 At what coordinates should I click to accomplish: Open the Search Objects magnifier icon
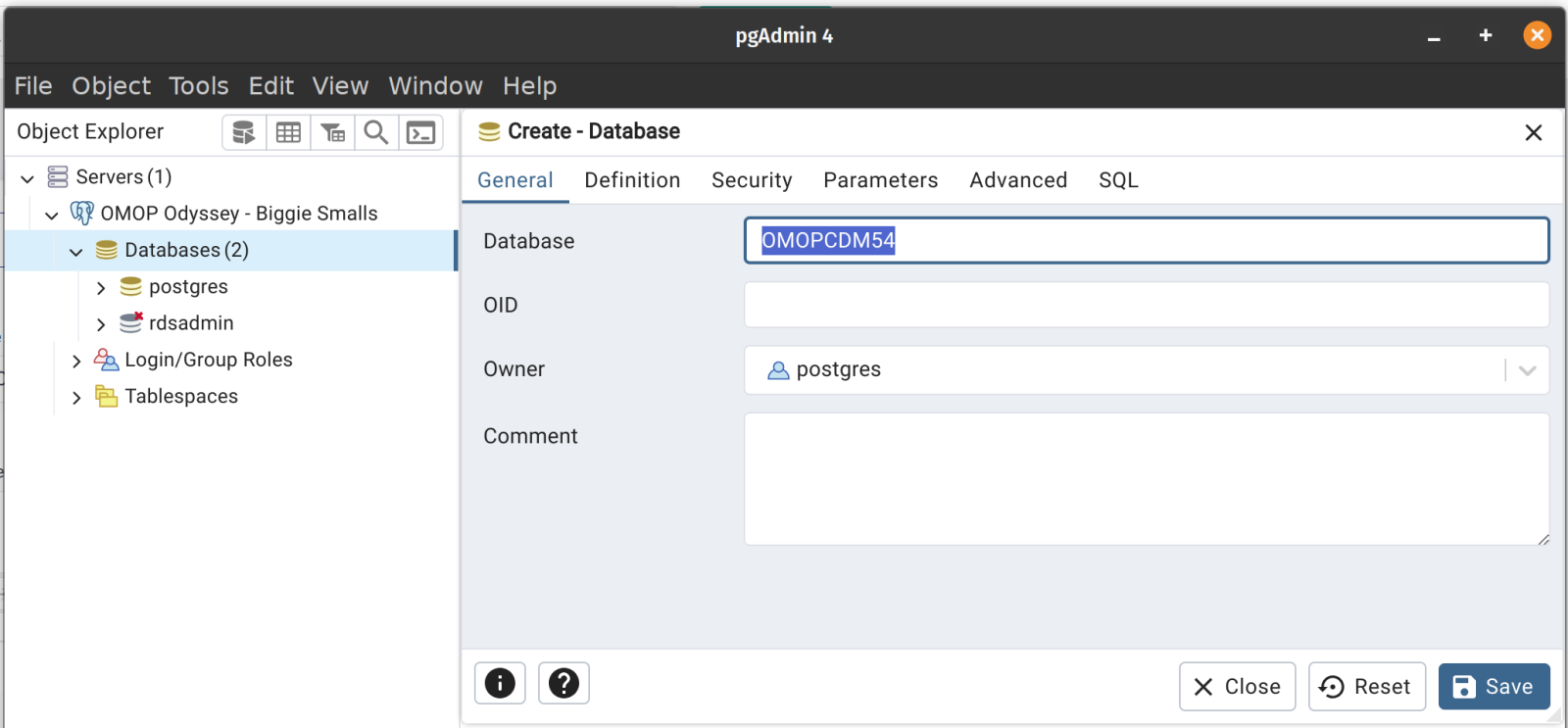click(x=376, y=132)
